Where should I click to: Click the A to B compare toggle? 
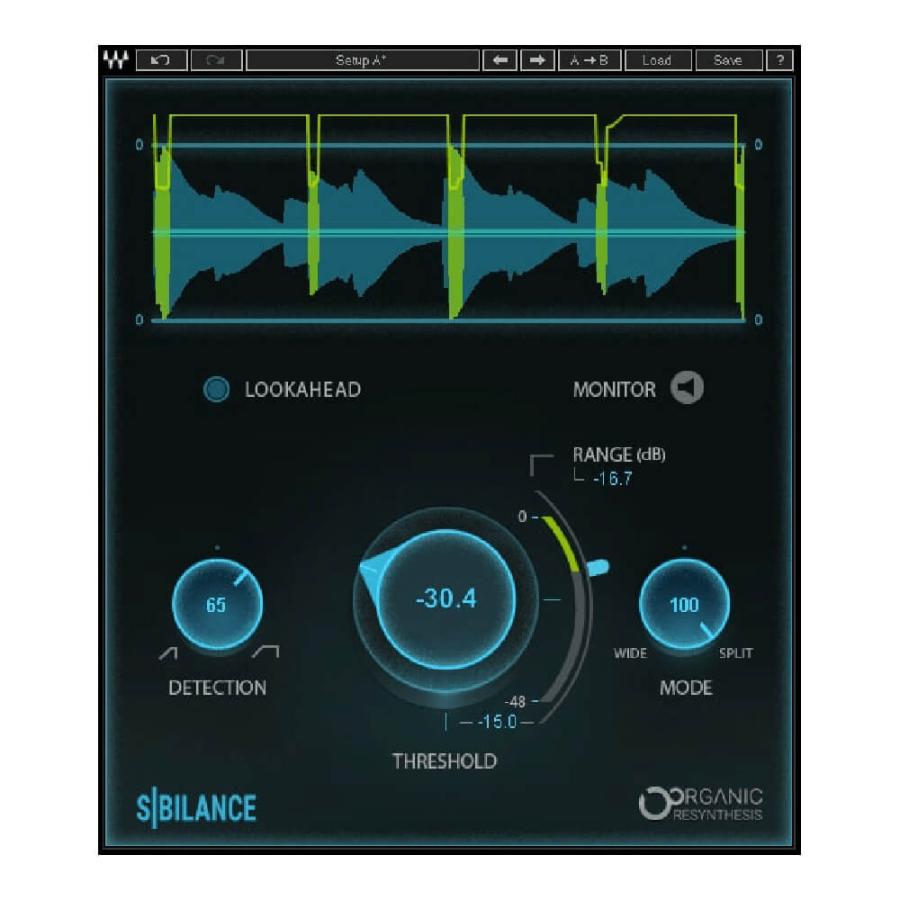coord(590,61)
